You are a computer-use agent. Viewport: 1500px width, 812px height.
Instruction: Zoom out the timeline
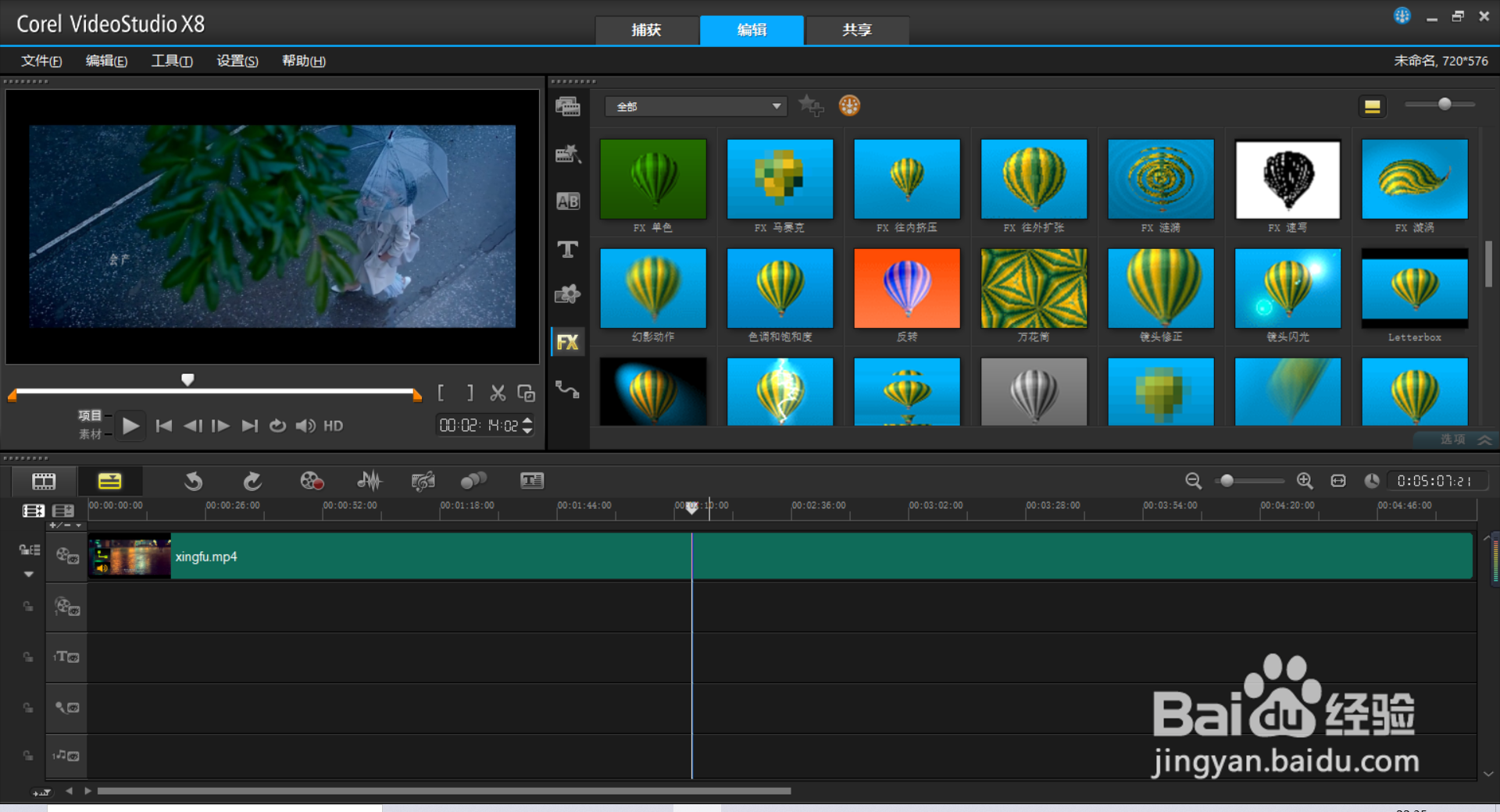tap(1193, 481)
